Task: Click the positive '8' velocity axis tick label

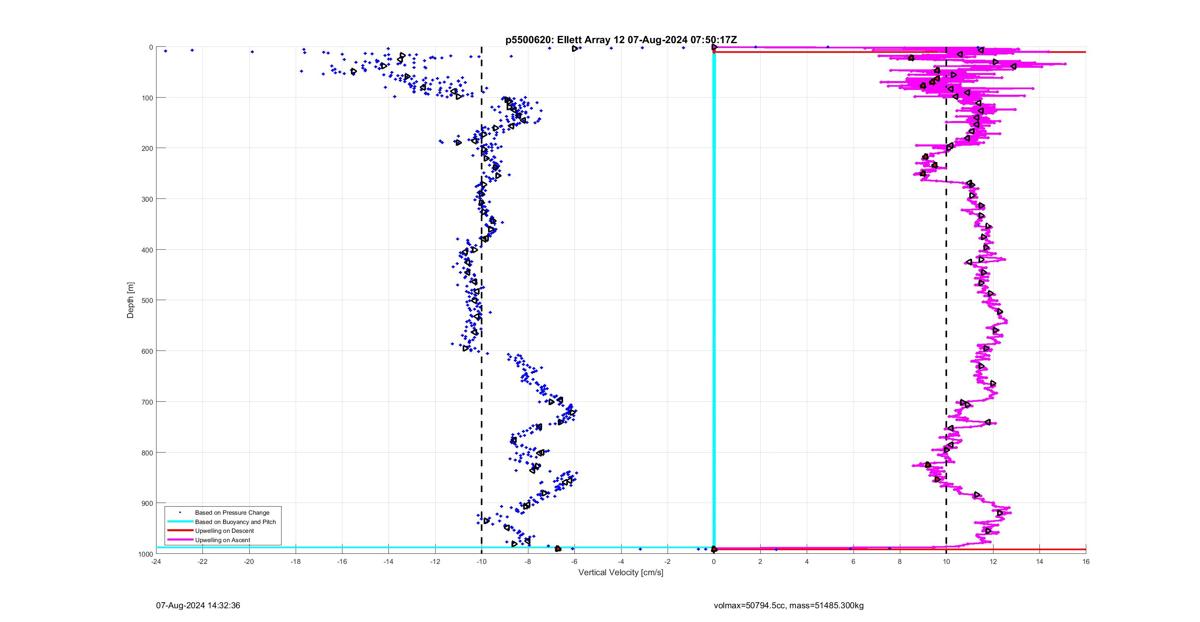Action: [x=900, y=561]
